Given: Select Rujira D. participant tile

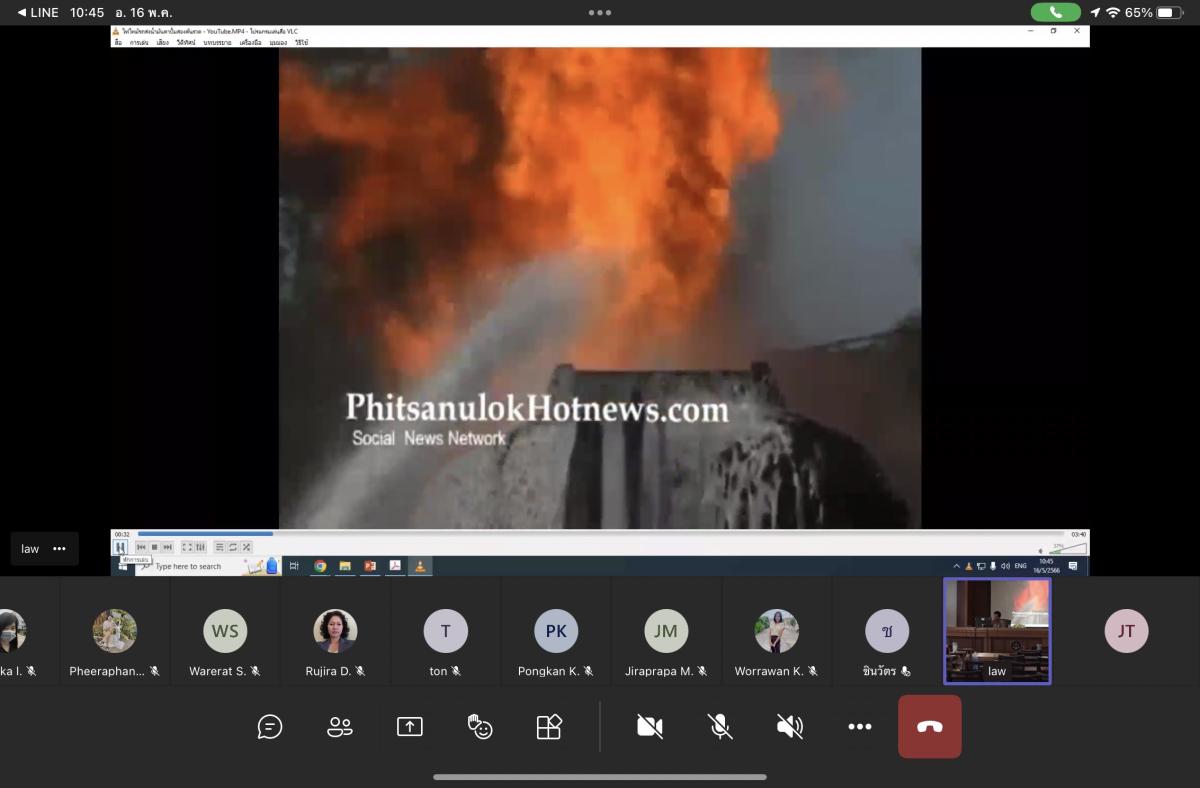Looking at the screenshot, I should 335,631.
